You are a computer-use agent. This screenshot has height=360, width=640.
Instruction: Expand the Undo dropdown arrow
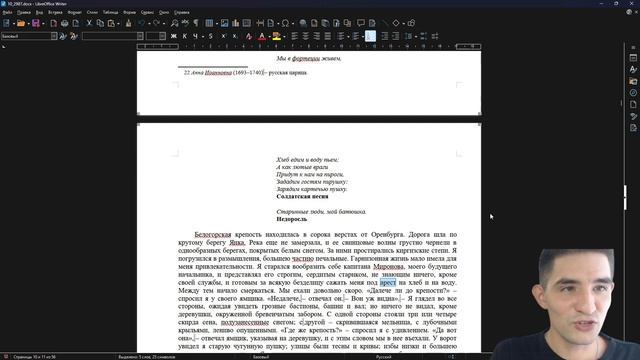pyautogui.click(x=149, y=24)
